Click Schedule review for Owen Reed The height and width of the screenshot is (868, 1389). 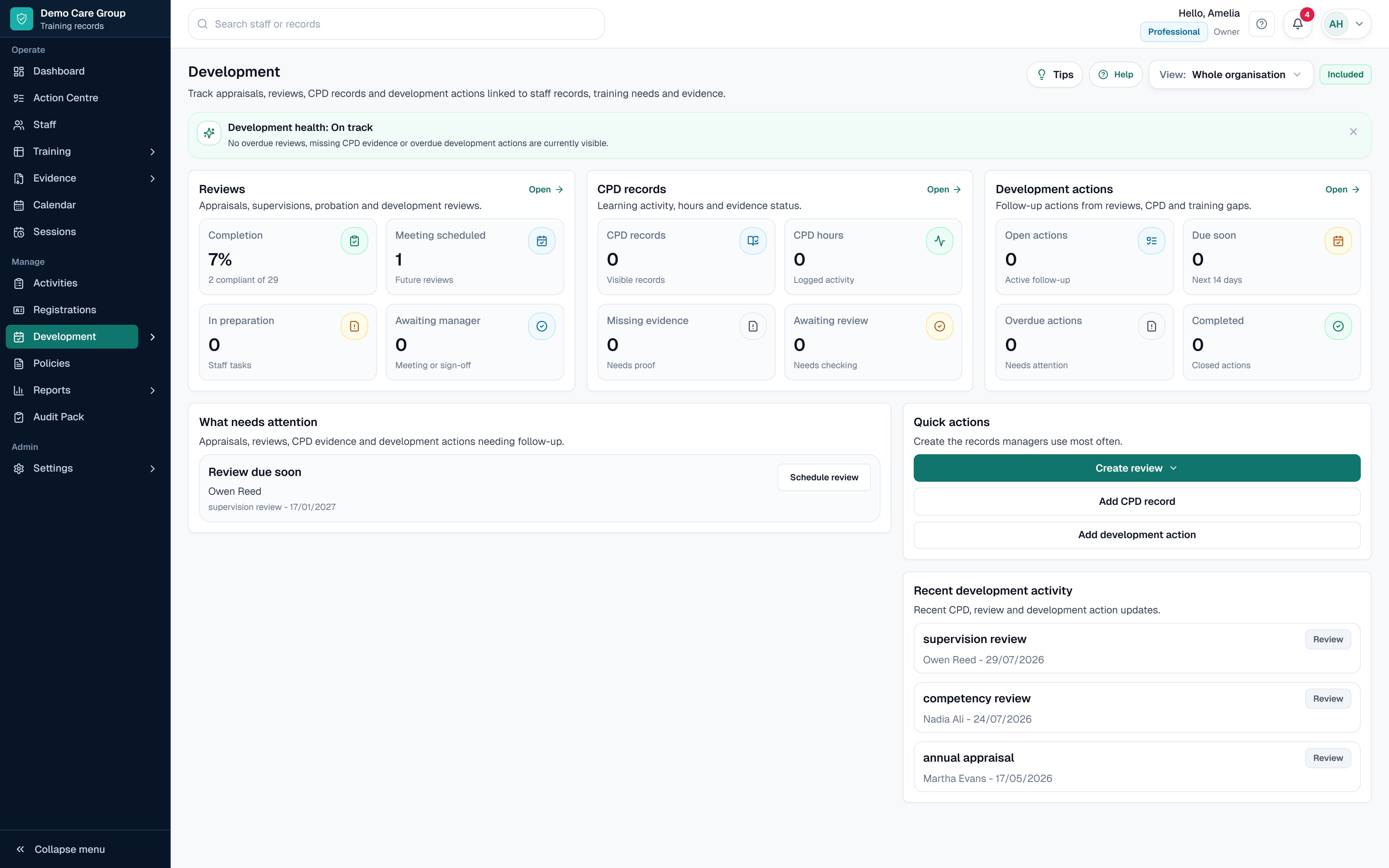[x=824, y=478]
